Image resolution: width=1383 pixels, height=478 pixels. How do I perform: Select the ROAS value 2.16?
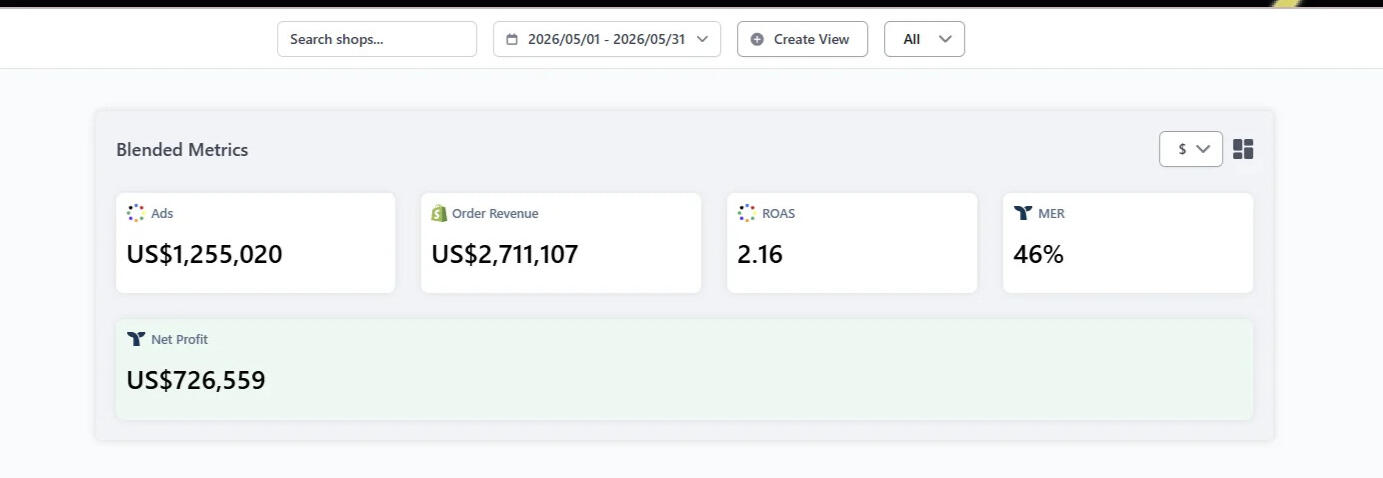coord(760,254)
